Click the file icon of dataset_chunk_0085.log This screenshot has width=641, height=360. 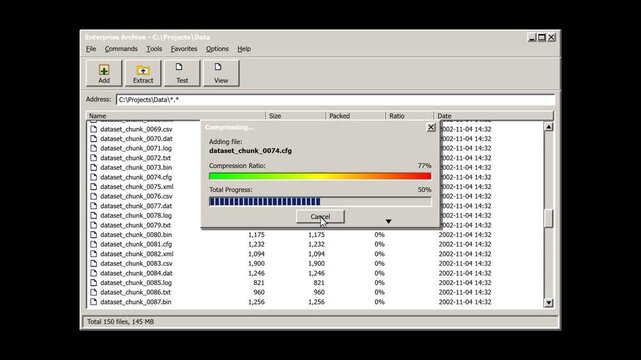coord(94,283)
